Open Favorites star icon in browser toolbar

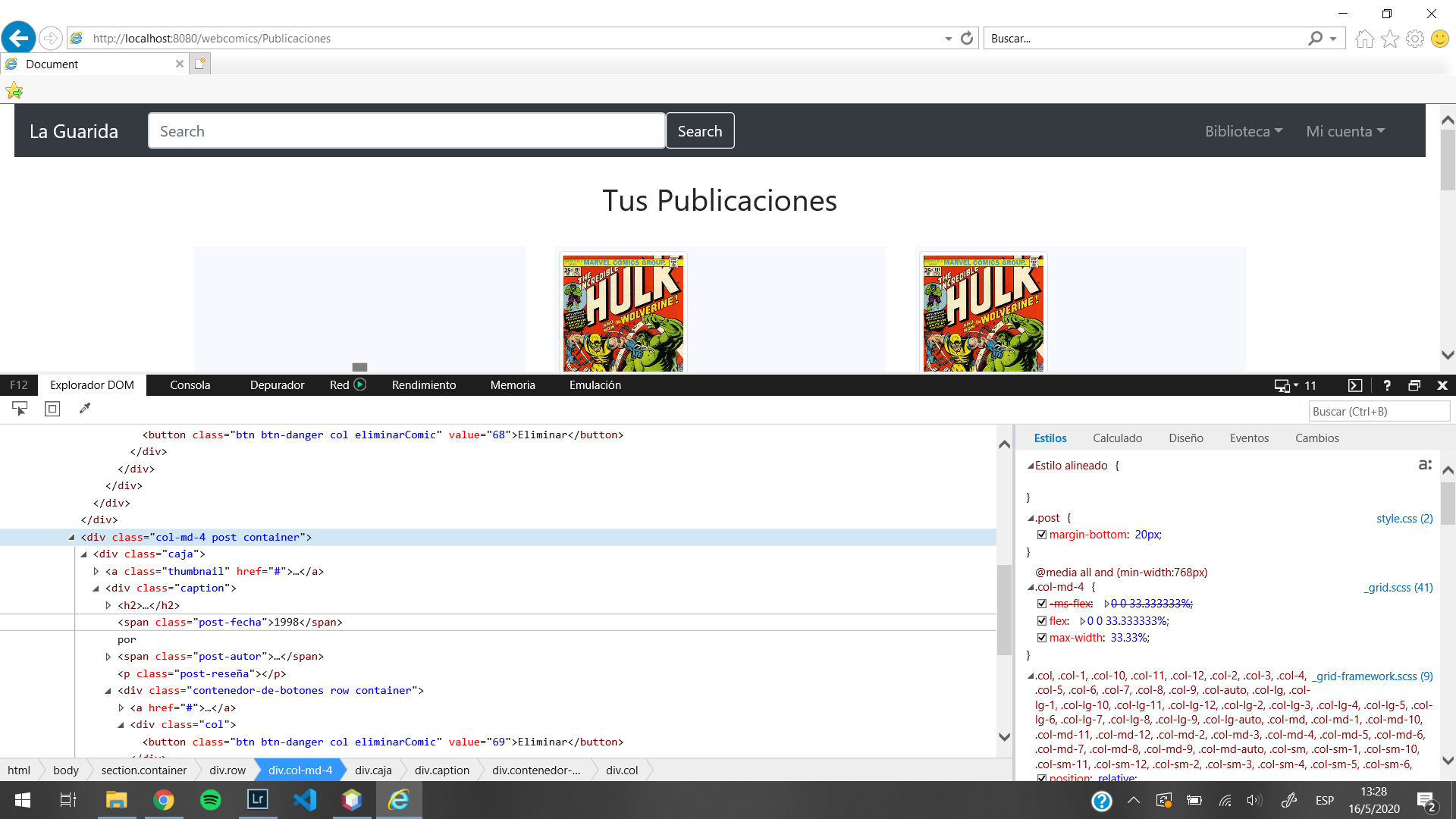click(1389, 39)
